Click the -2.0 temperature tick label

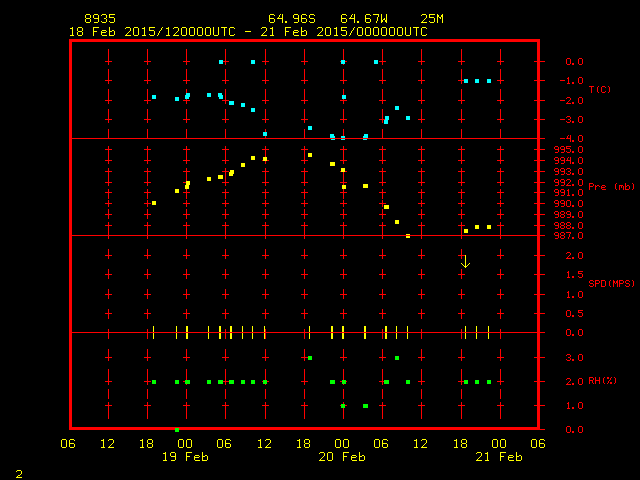(571, 101)
